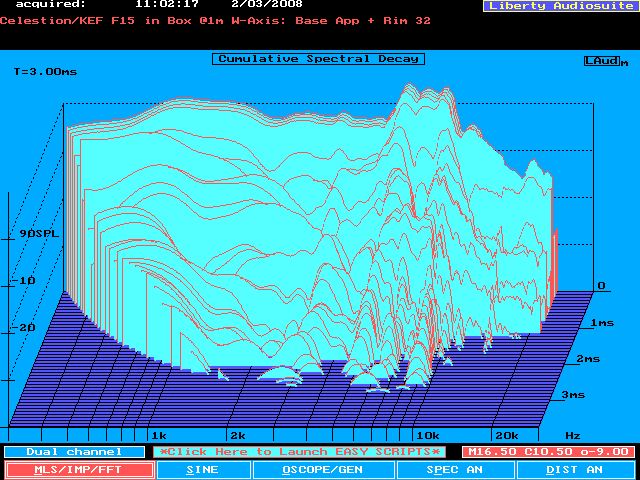Click the 20k frequency axis label
The width and height of the screenshot is (640, 480).
[507, 436]
